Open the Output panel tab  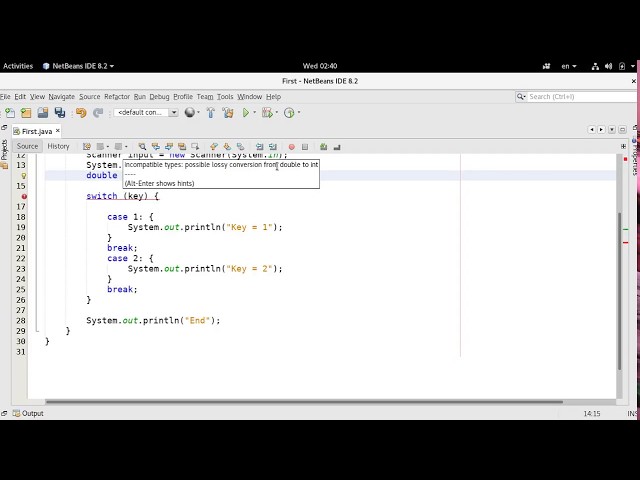(x=28, y=413)
